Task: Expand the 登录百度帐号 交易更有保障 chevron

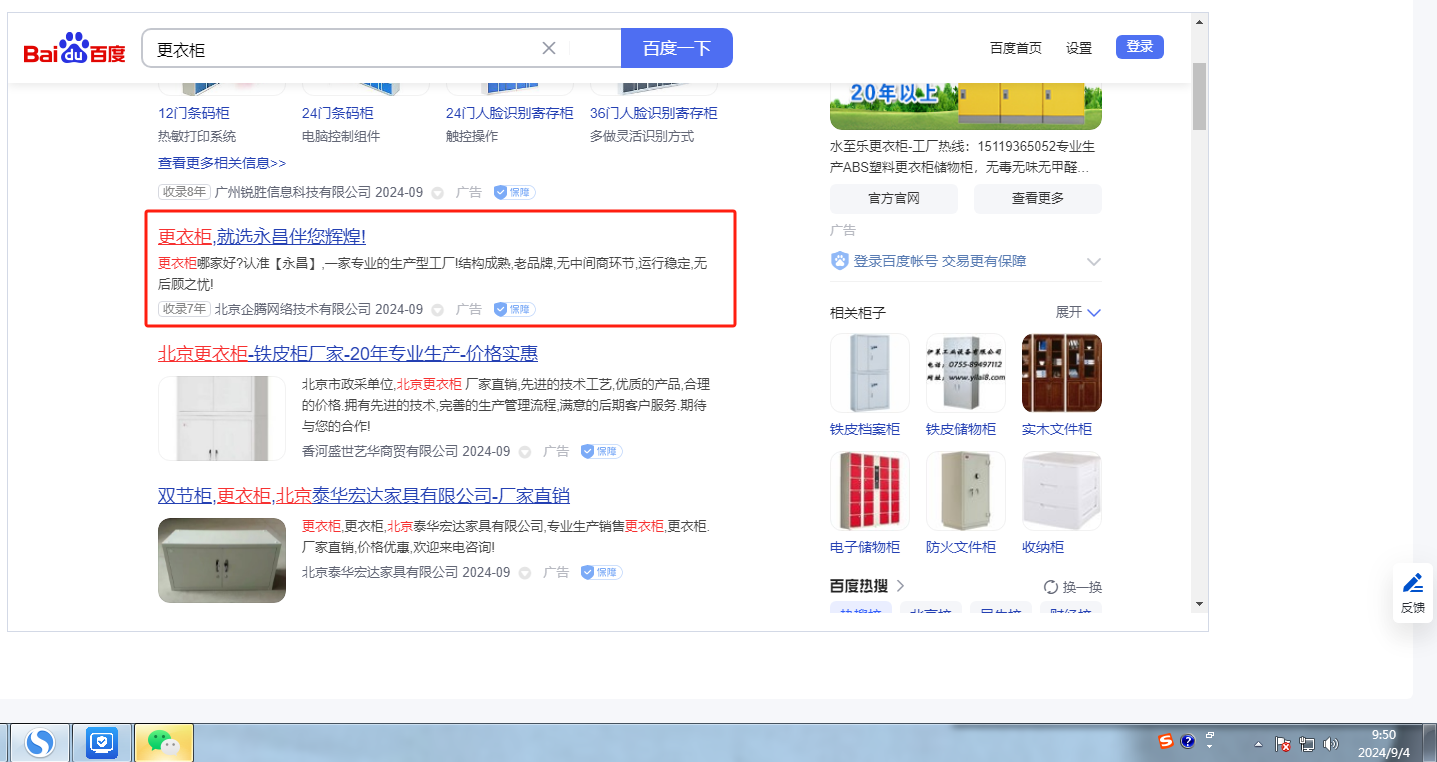Action: [x=1094, y=262]
